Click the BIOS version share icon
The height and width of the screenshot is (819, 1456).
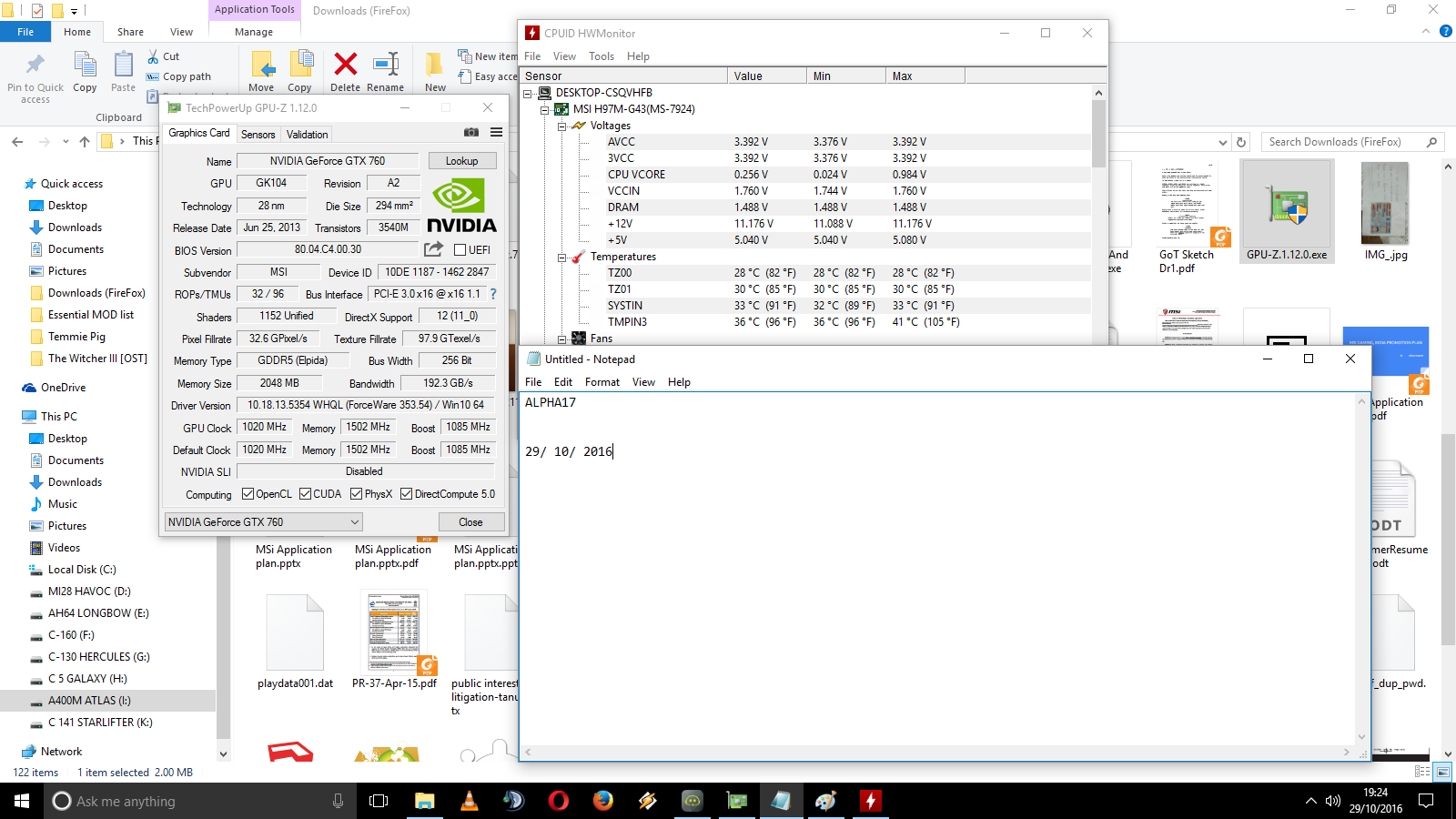click(434, 249)
